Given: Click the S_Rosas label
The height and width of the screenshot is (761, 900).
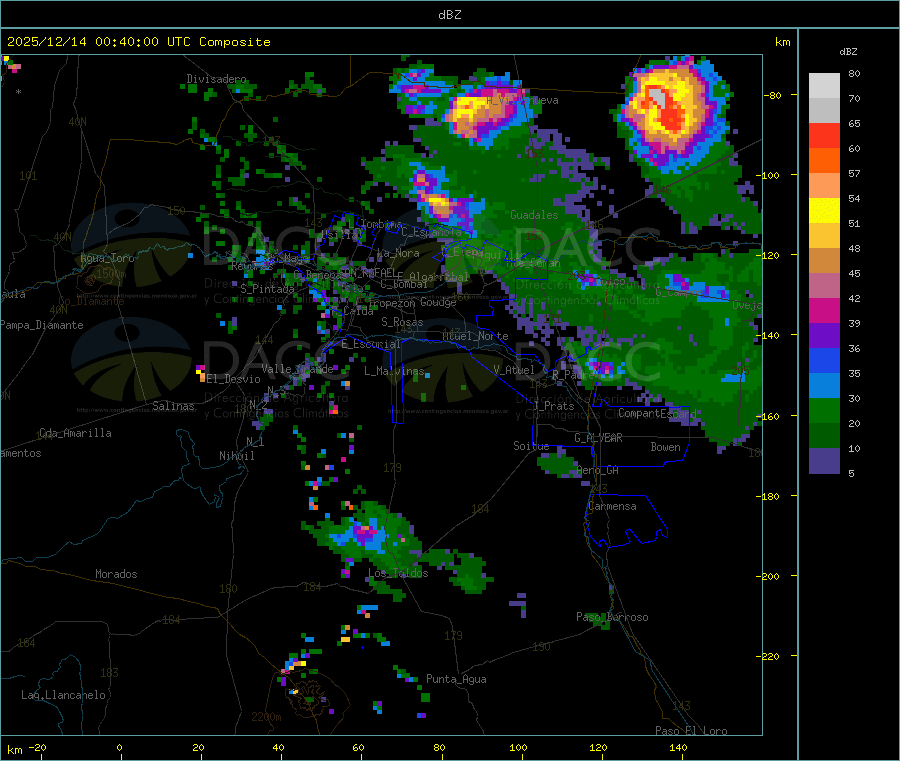Looking at the screenshot, I should (402, 322).
